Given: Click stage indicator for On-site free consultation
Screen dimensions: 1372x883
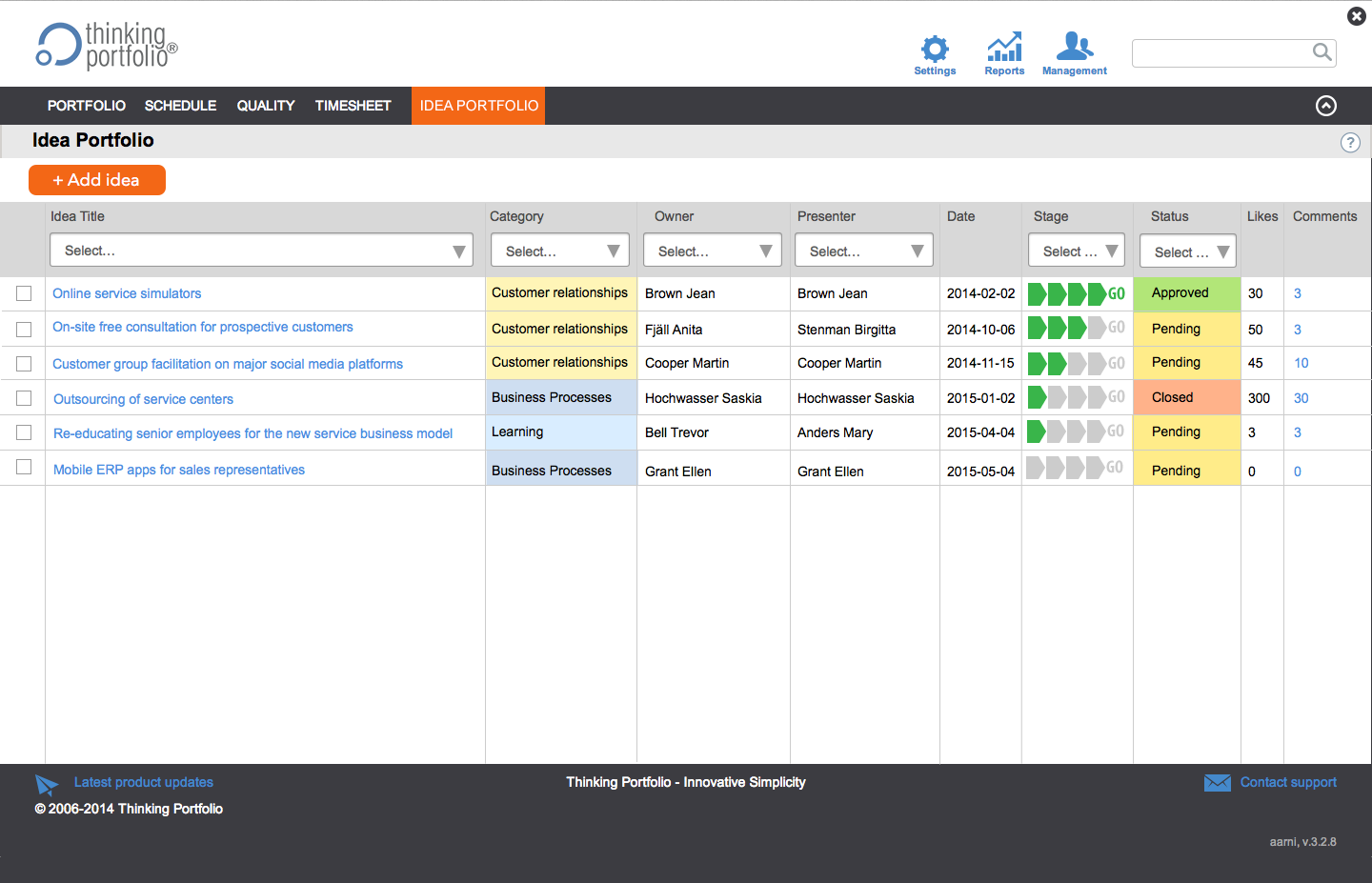Looking at the screenshot, I should (1077, 328).
